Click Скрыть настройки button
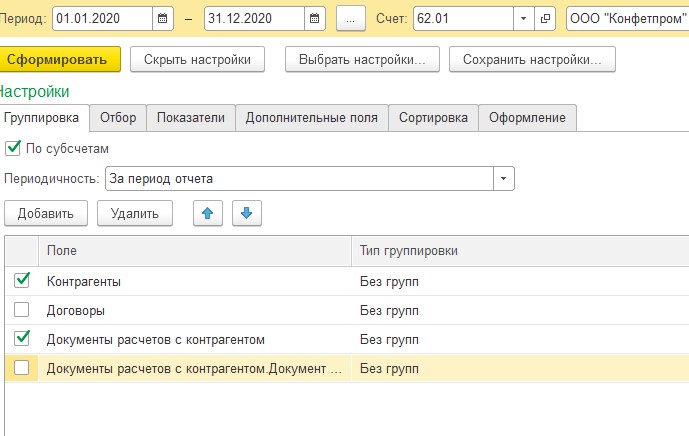 [197, 59]
